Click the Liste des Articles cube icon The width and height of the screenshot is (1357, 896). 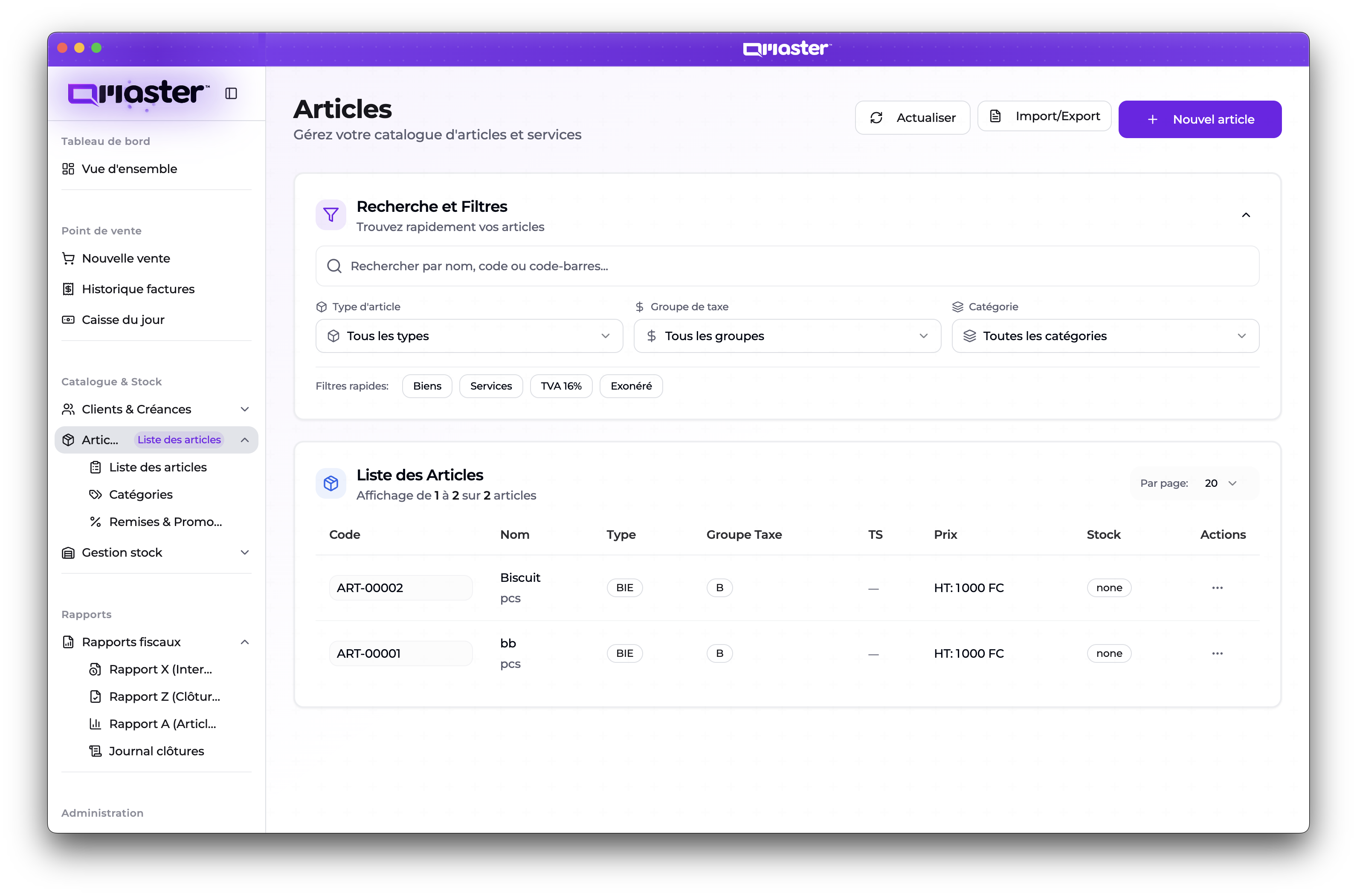(331, 483)
